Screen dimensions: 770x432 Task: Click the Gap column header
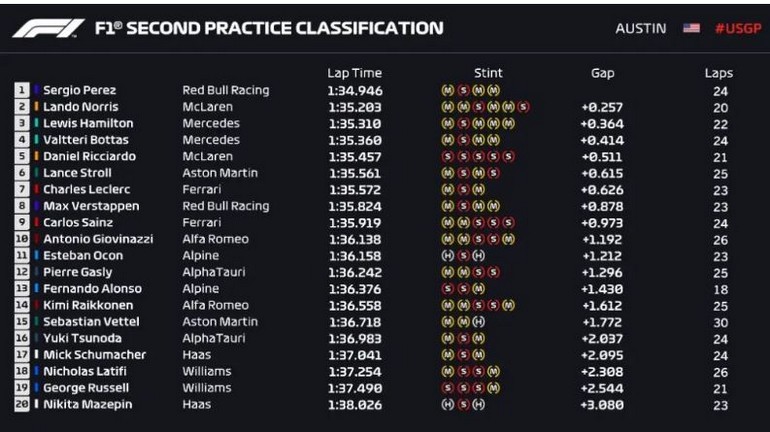(x=602, y=73)
